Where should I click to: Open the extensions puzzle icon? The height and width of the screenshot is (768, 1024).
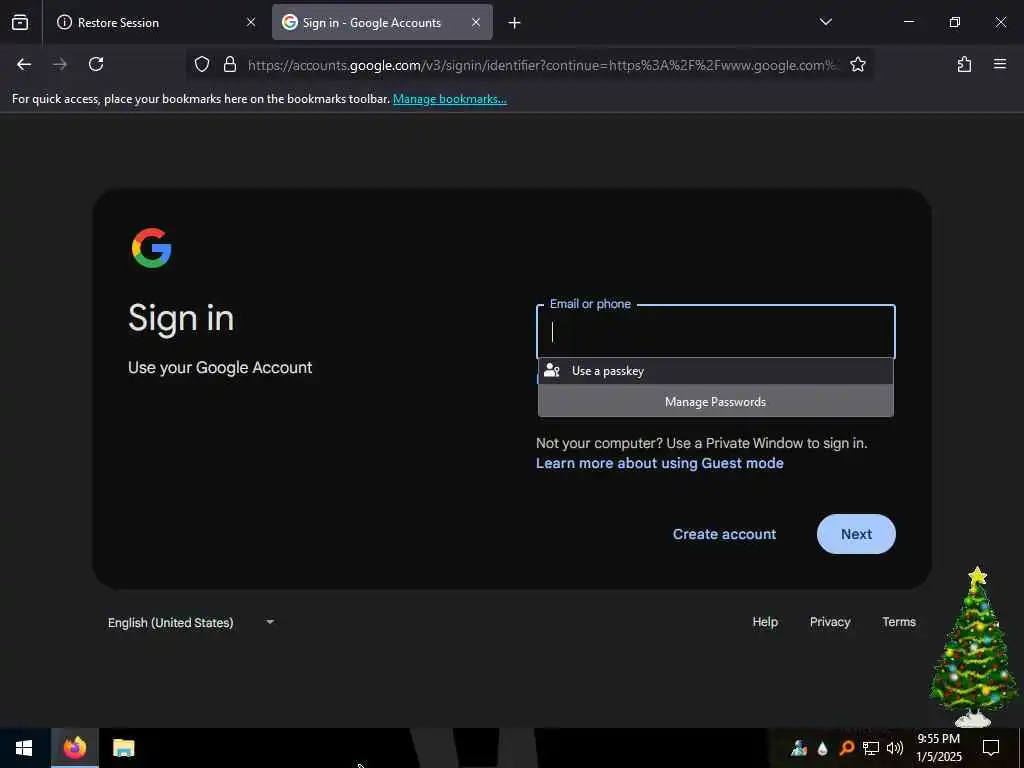[965, 64]
